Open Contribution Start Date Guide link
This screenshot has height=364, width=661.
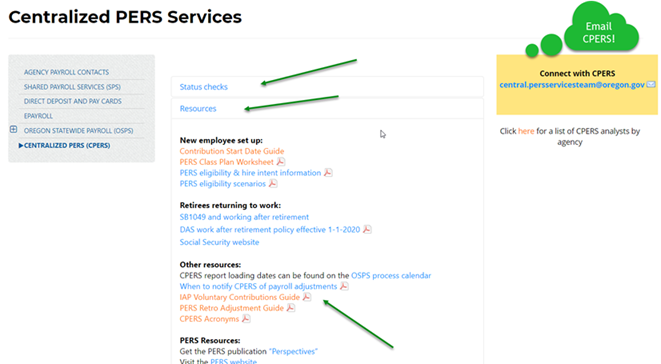click(x=232, y=151)
